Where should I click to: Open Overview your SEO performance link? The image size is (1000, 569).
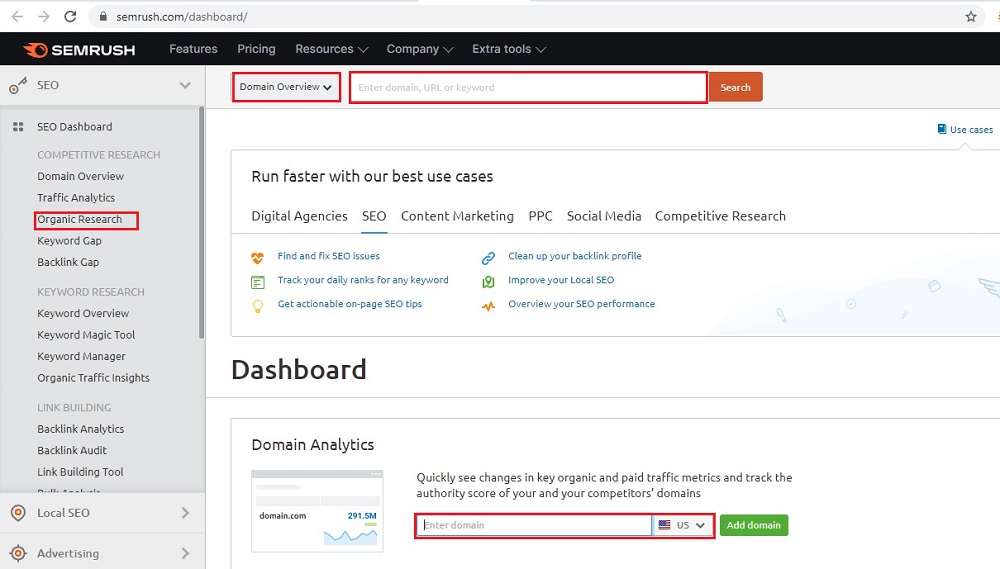click(x=582, y=304)
